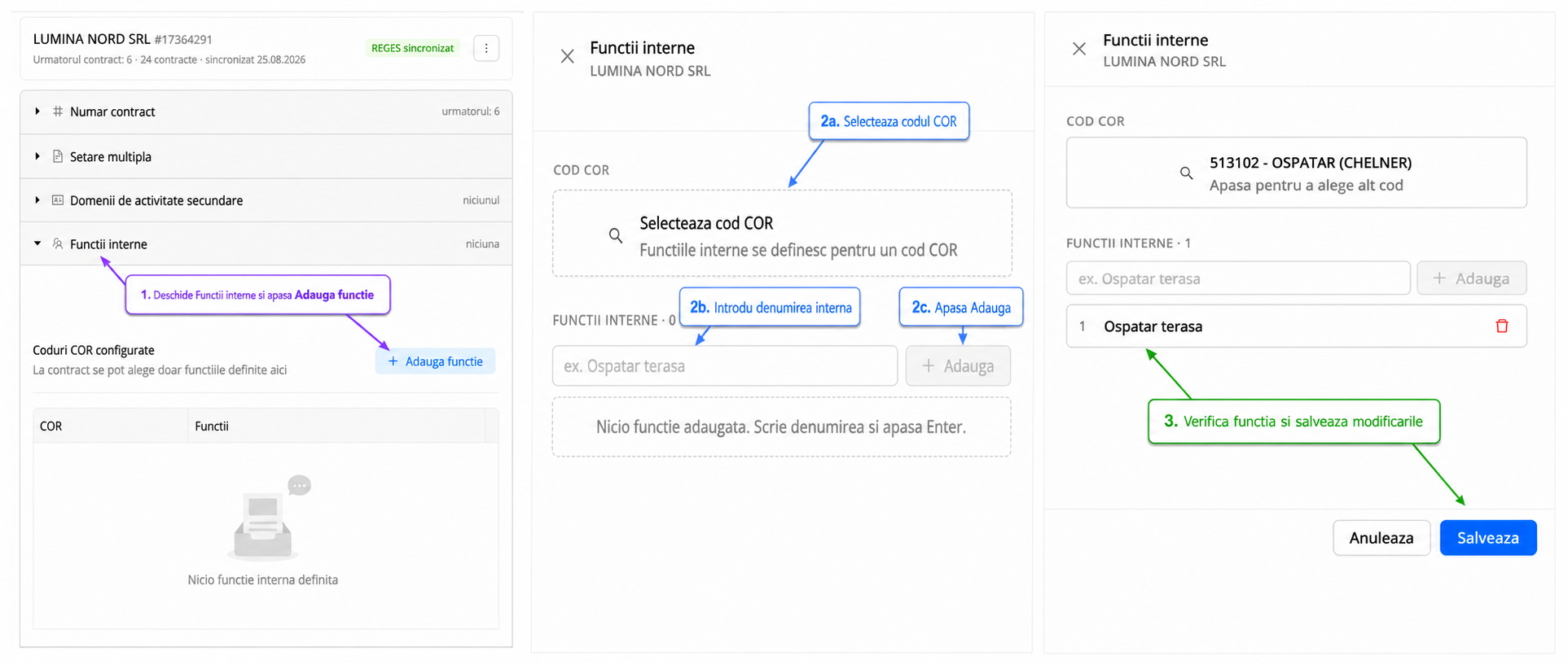
Task: Click the 'Nicio functie adaugata' placeholder box
Action: 781,427
